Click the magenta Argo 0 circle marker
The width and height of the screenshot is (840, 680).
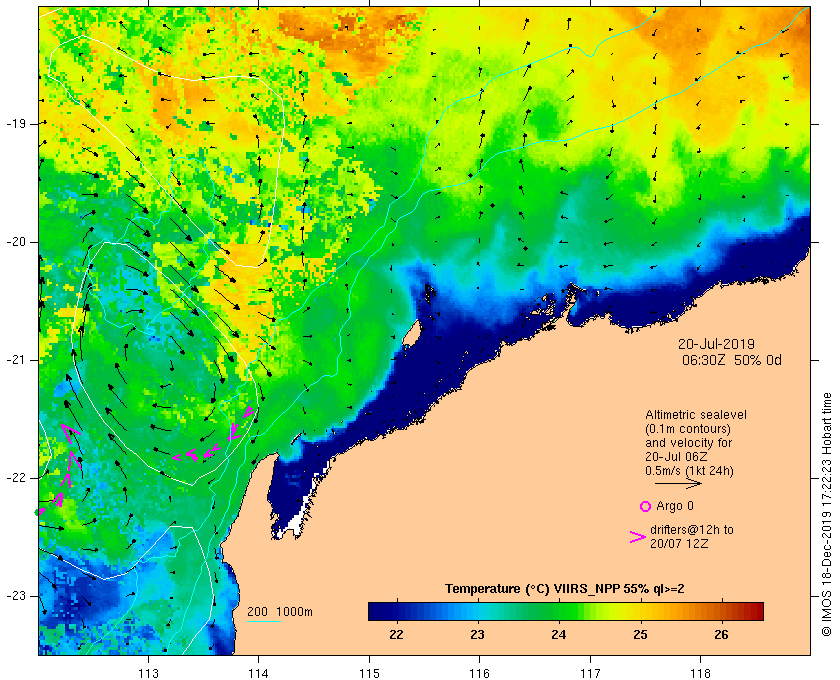pos(645,506)
